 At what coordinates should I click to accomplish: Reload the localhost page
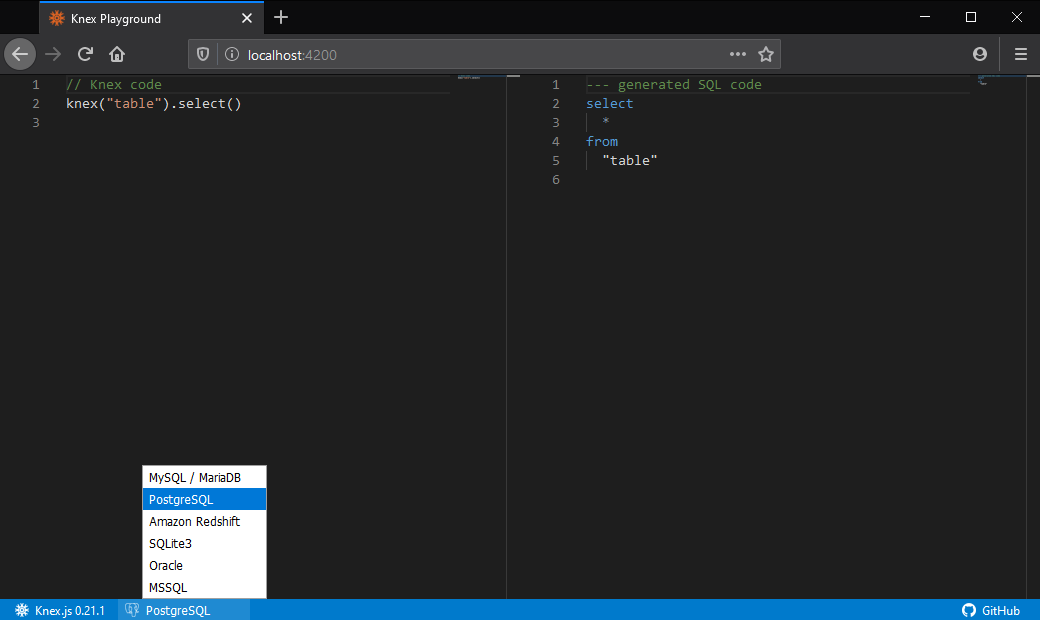pos(85,54)
